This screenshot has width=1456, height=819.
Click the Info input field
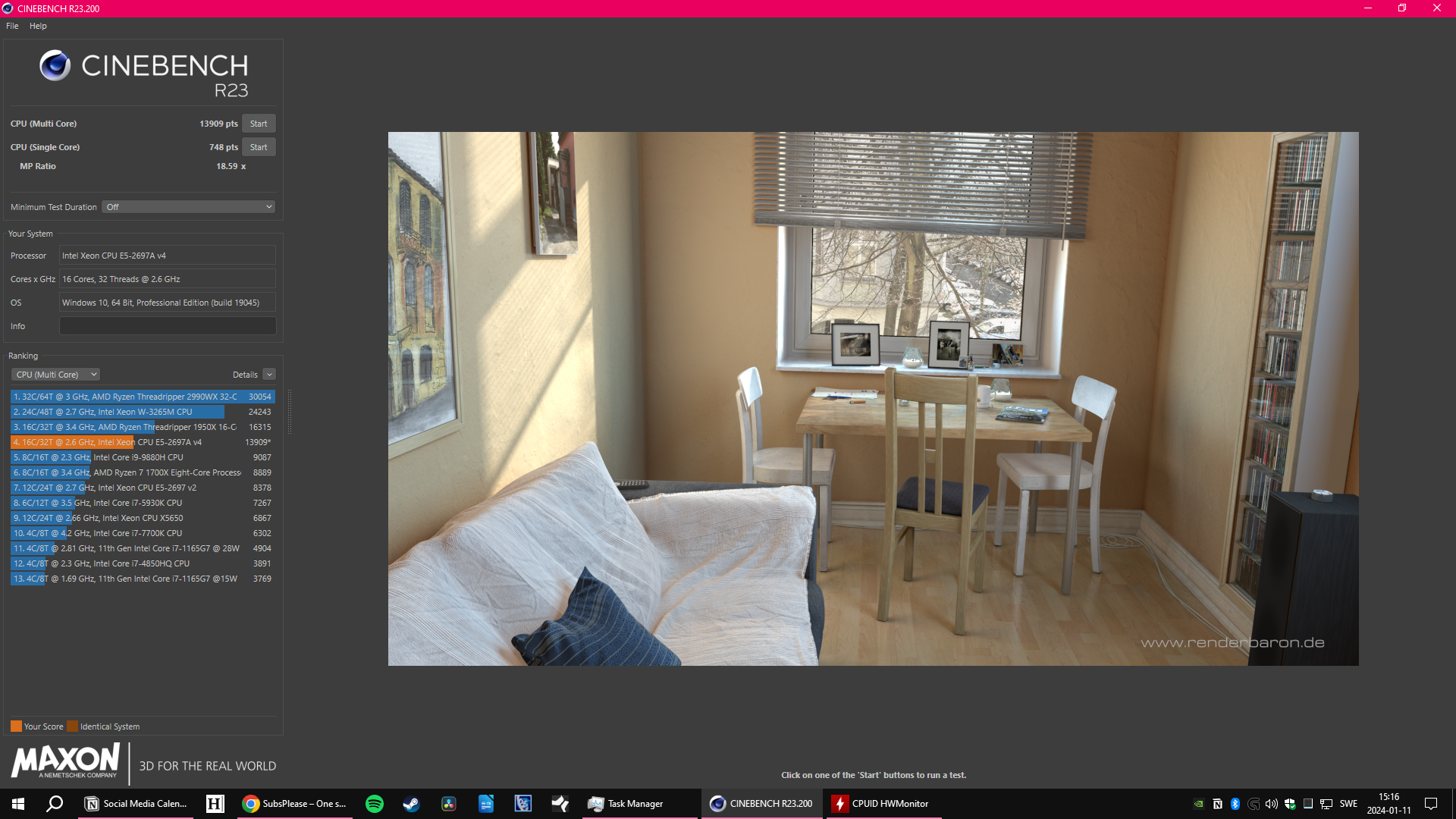168,326
